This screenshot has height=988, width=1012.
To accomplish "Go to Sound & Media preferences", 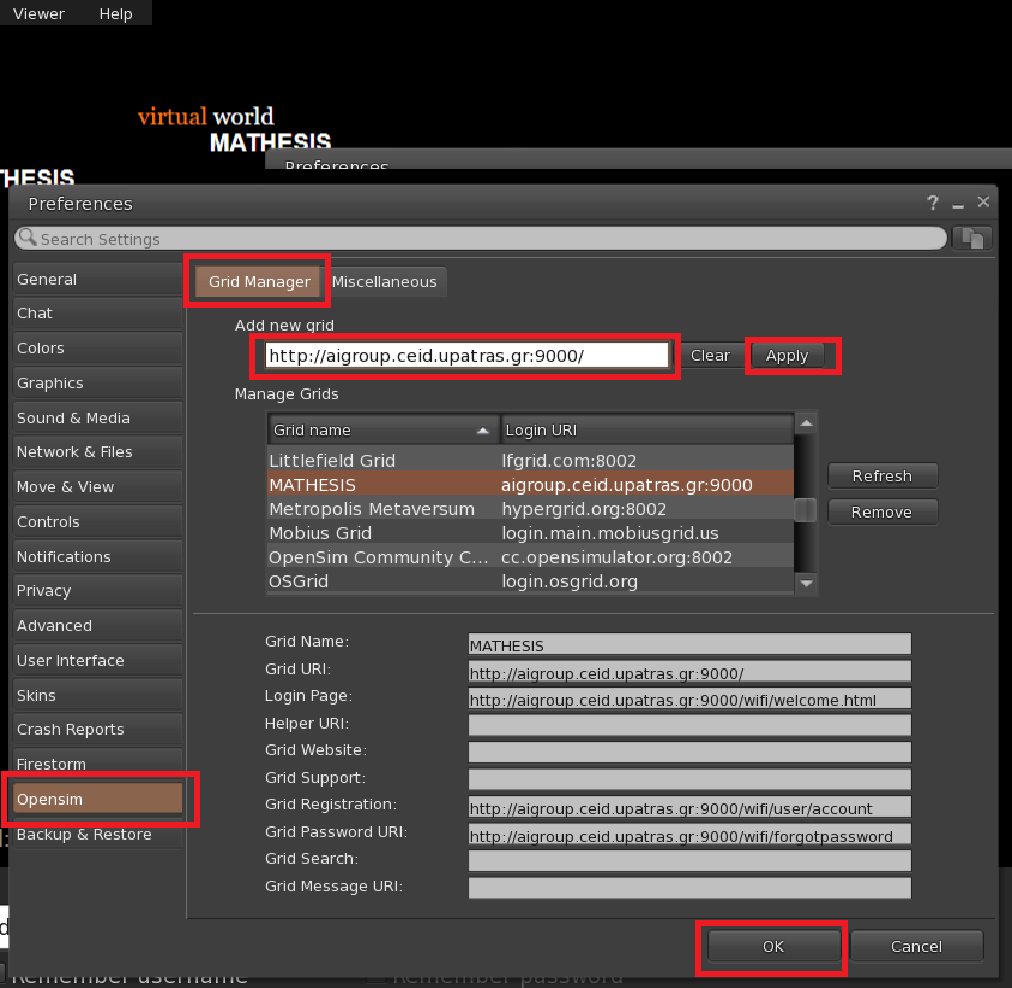I will coord(97,418).
